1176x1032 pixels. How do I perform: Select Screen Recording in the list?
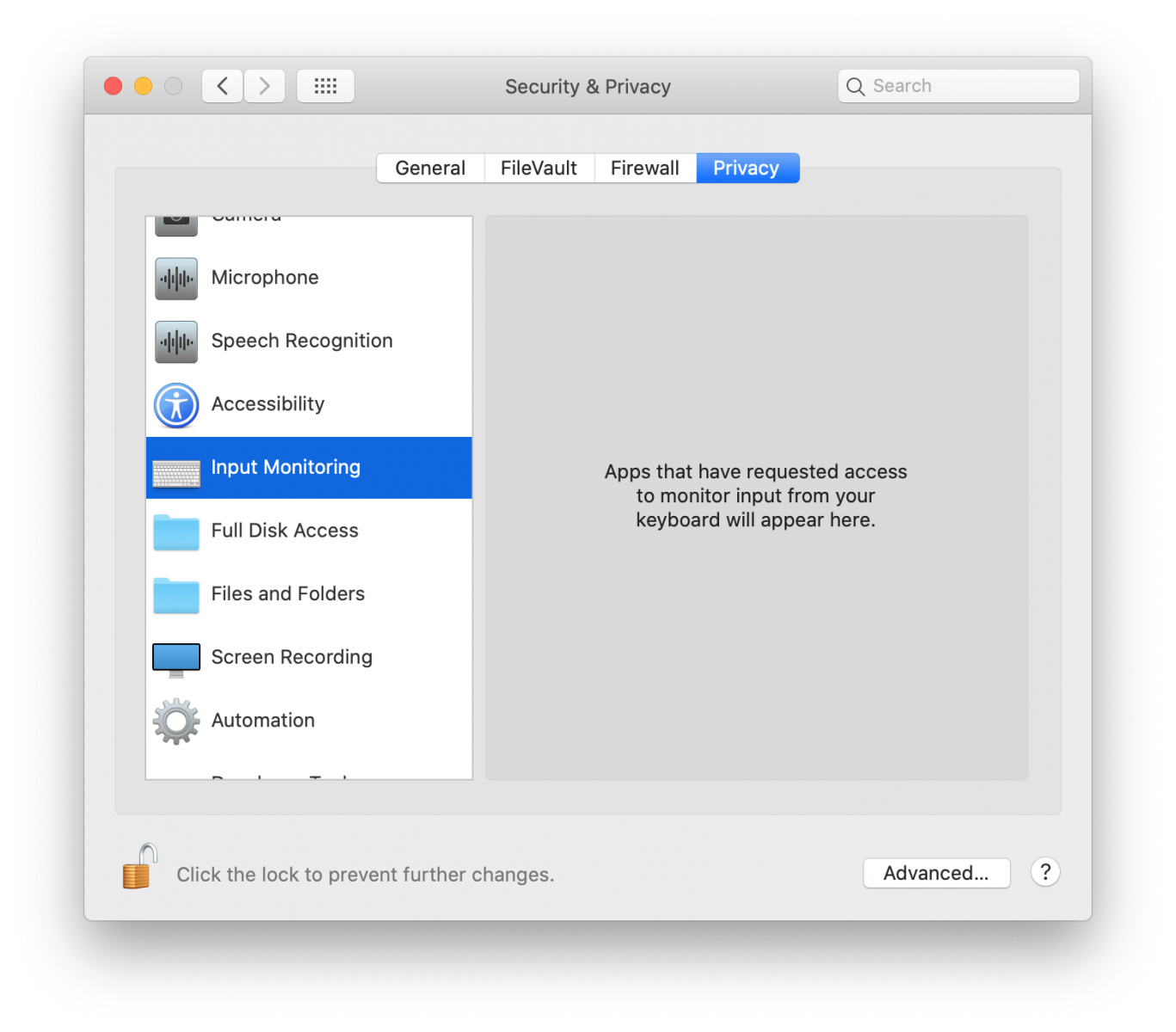[x=309, y=658]
